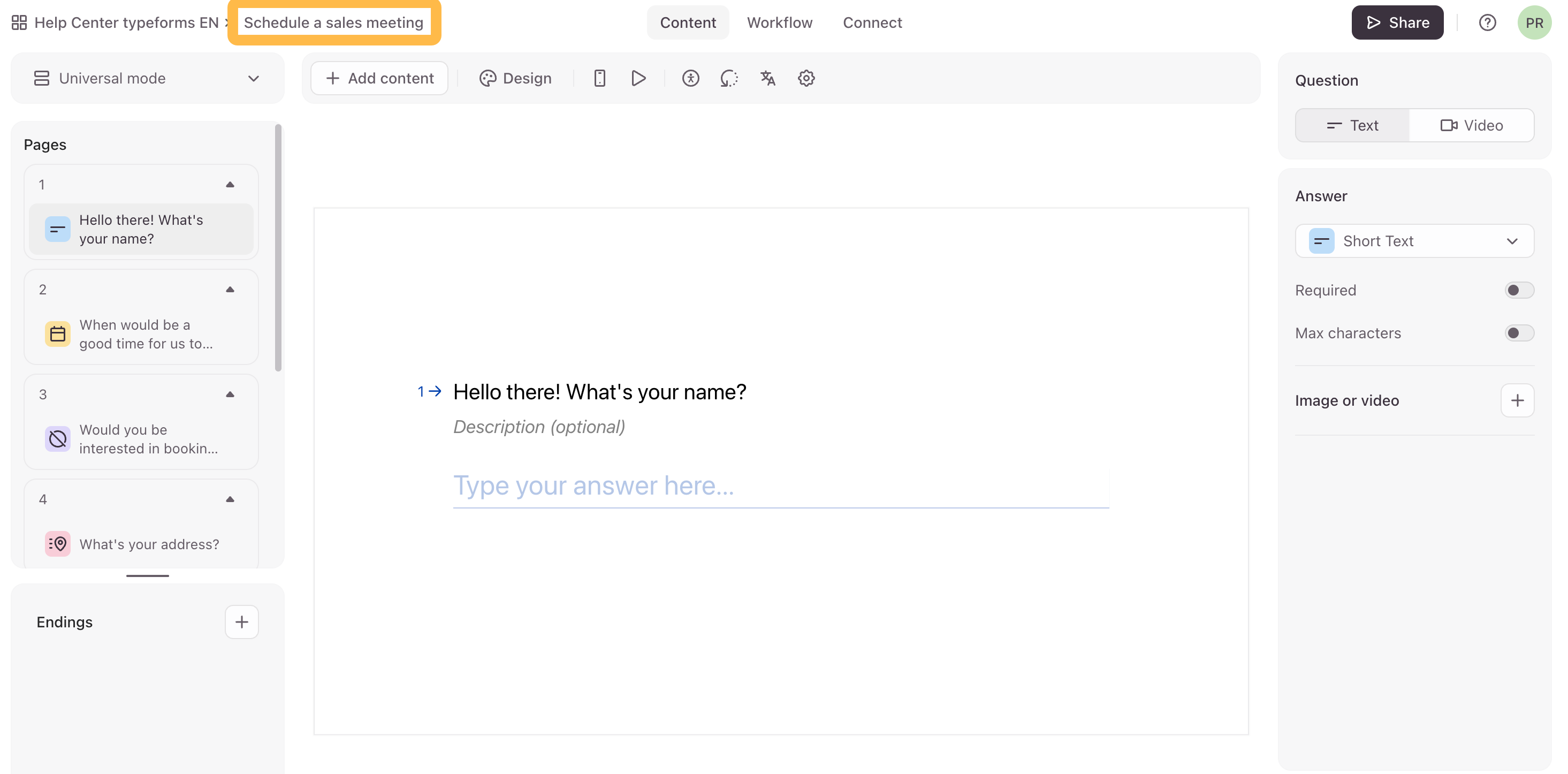This screenshot has width=1568, height=774.
Task: Enable the Required toggle
Action: [1519, 290]
